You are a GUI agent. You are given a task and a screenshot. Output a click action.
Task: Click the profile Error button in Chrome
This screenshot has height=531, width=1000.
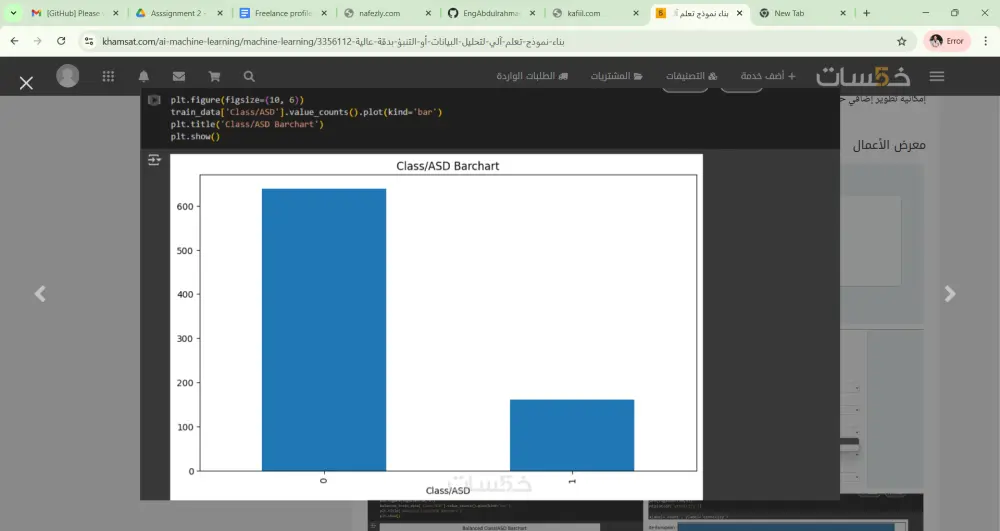click(947, 41)
